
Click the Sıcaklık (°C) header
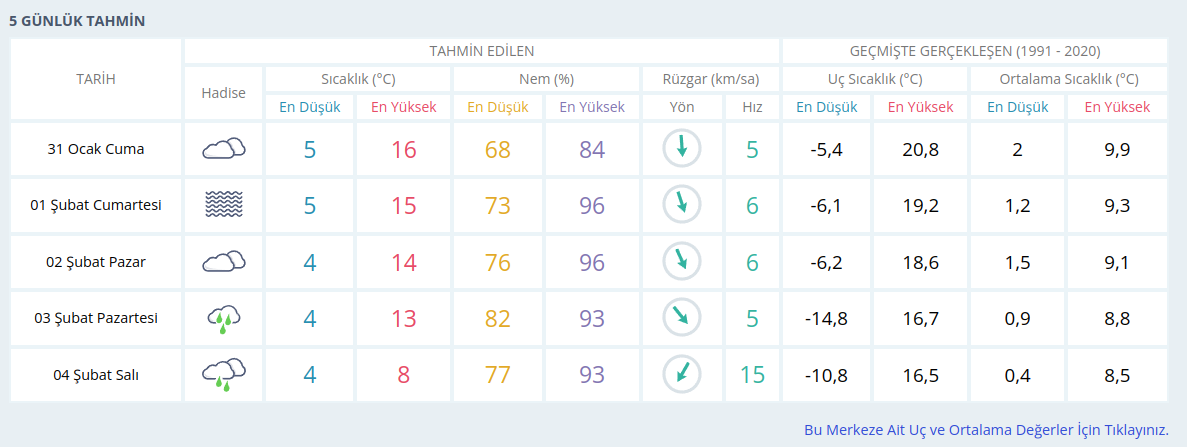[x=357, y=79]
